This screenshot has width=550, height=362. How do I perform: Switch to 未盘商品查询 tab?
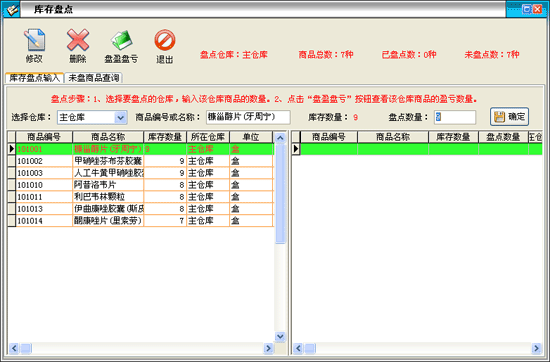coord(93,78)
